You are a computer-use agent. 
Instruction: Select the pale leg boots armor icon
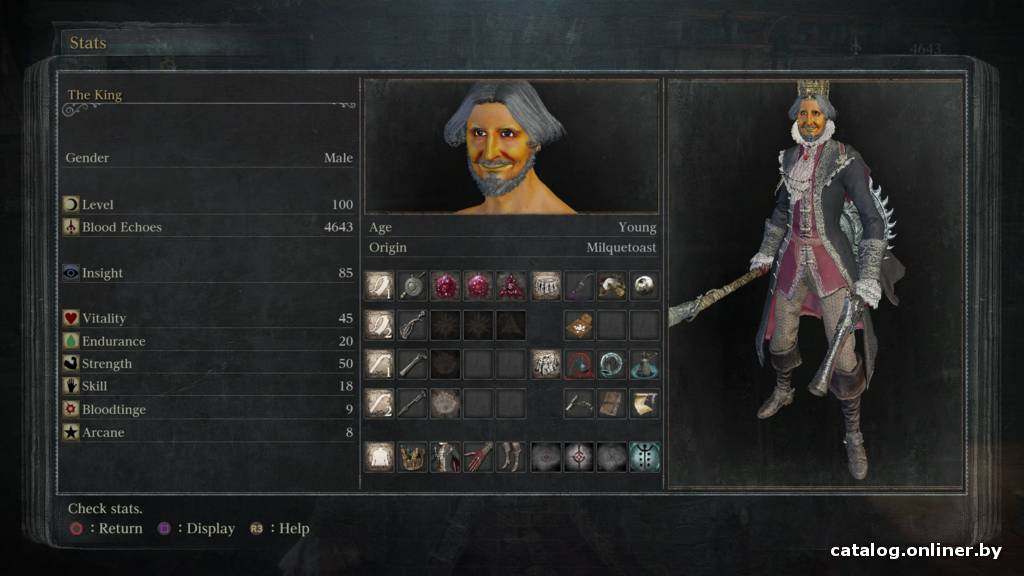tap(511, 456)
